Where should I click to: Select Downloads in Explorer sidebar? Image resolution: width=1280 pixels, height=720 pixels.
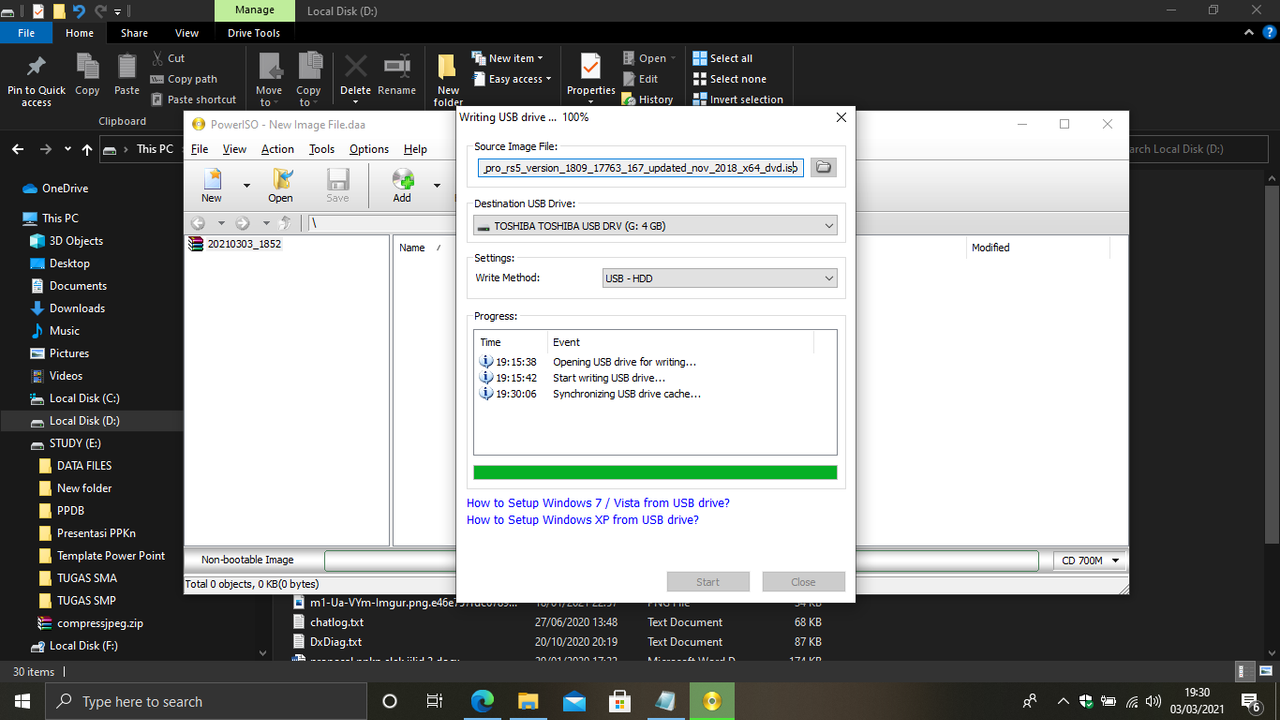pos(77,308)
